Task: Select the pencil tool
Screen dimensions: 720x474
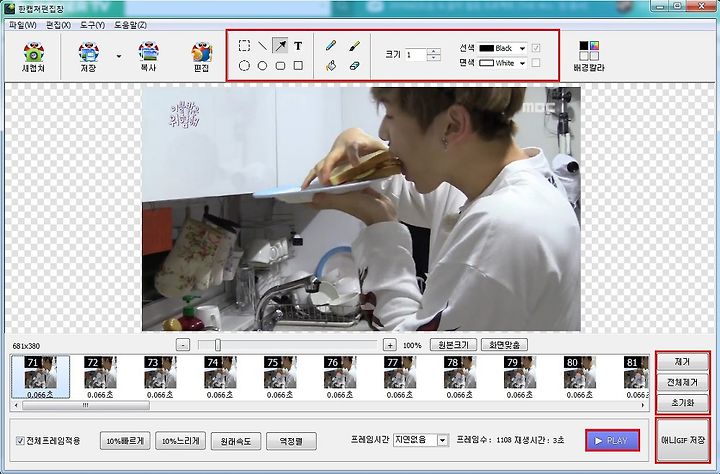Action: (x=331, y=45)
